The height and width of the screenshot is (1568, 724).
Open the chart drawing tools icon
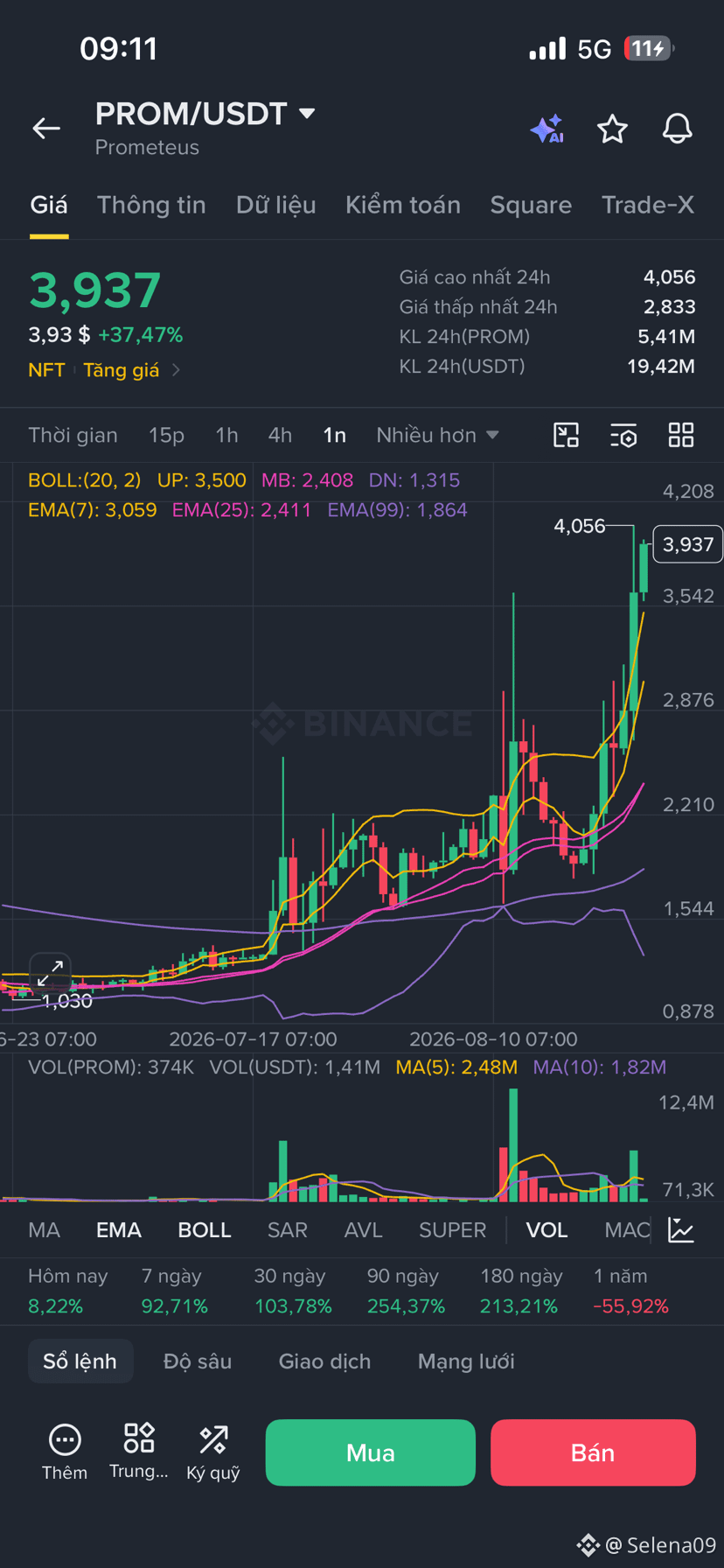click(x=567, y=435)
